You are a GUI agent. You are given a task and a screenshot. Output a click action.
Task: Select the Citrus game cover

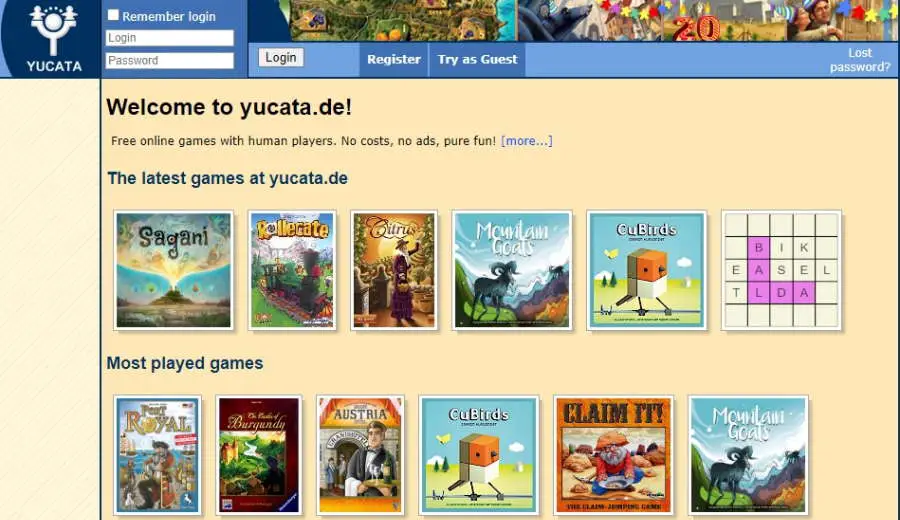394,270
